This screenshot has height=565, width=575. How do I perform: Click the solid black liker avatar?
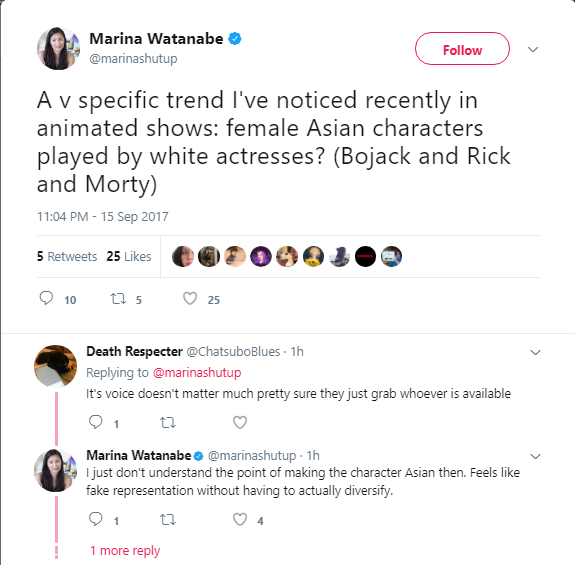click(x=365, y=256)
